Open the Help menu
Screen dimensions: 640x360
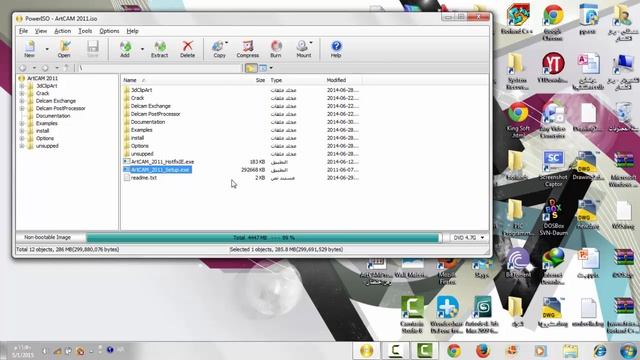(132, 31)
